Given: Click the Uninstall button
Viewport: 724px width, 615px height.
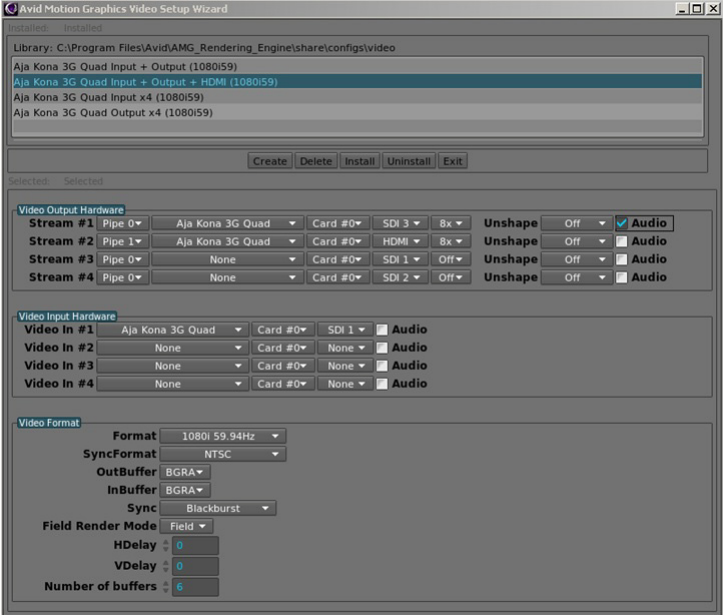Looking at the screenshot, I should (408, 161).
